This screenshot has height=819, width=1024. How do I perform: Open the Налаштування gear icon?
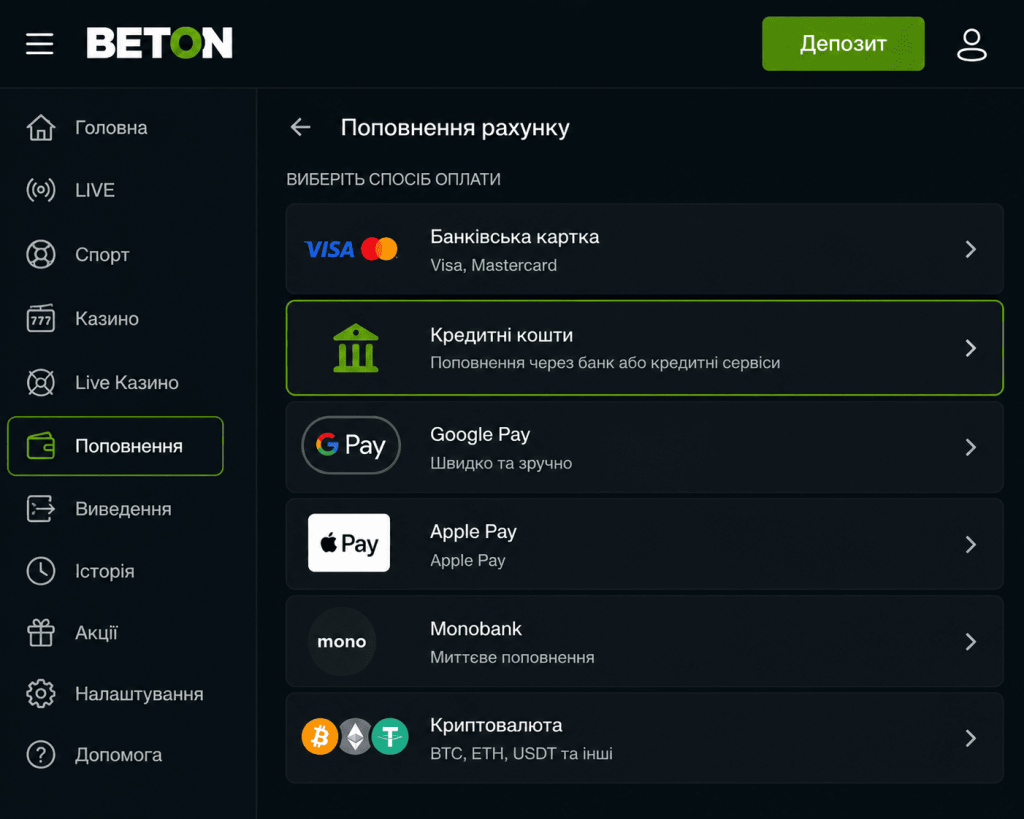(x=40, y=694)
